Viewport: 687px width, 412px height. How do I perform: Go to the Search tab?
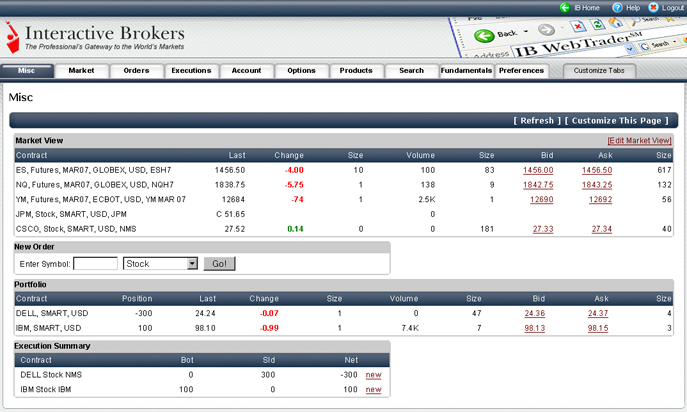411,71
